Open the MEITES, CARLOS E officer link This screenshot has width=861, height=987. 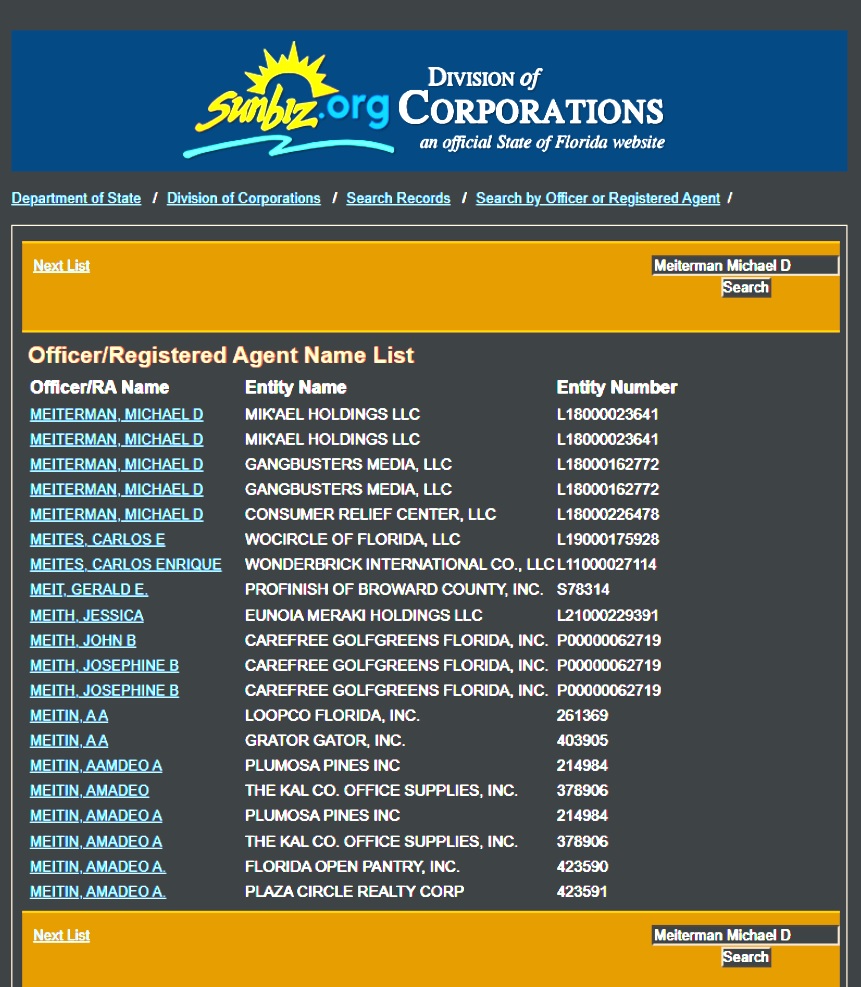[x=98, y=539]
